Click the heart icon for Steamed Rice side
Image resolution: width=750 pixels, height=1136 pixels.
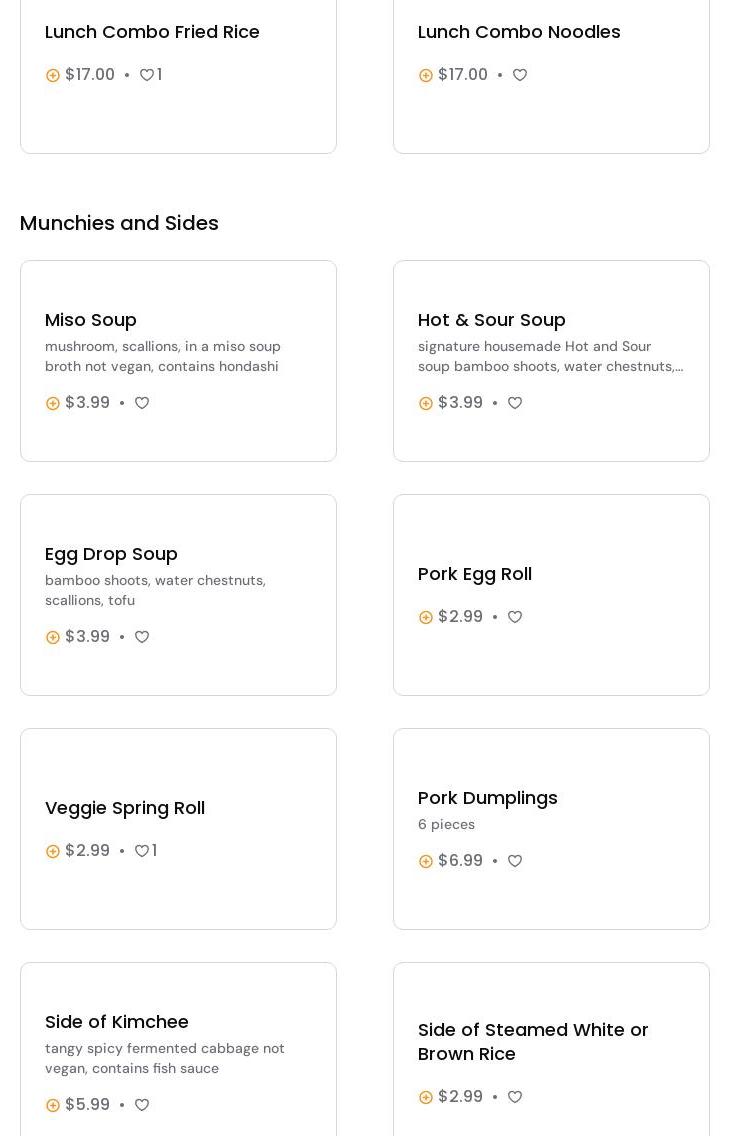tap(515, 1097)
